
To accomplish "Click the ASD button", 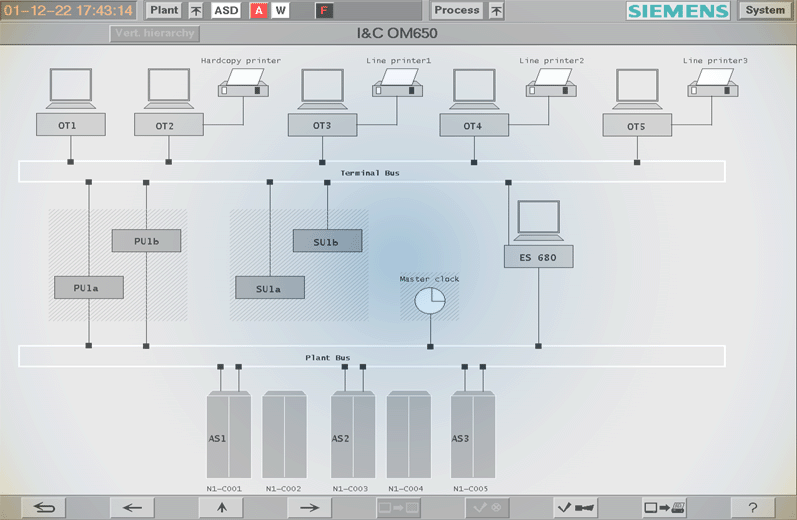I will (226, 11).
